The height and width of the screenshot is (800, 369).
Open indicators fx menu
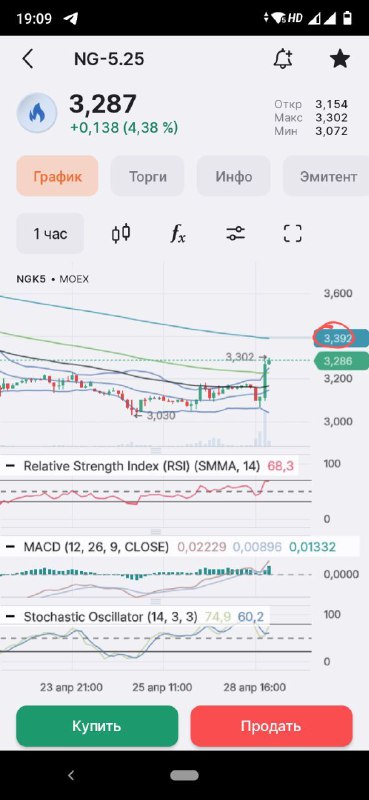click(x=178, y=234)
